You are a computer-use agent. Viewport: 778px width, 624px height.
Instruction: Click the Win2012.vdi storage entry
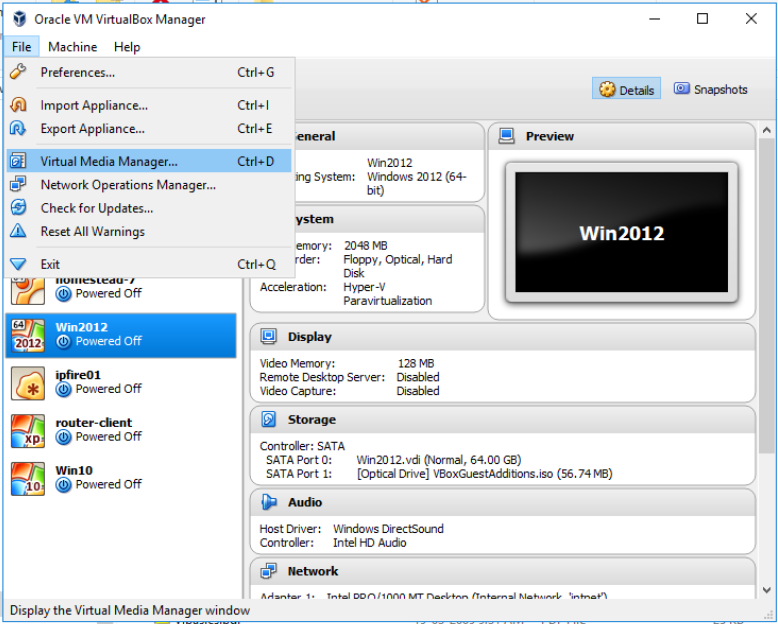[x=439, y=460]
